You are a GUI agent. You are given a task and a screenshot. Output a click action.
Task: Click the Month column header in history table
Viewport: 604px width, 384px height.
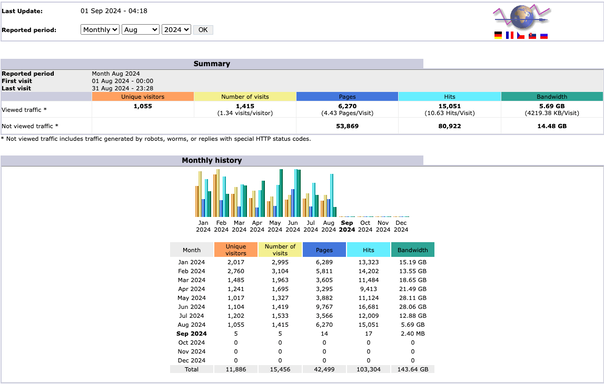(x=191, y=250)
